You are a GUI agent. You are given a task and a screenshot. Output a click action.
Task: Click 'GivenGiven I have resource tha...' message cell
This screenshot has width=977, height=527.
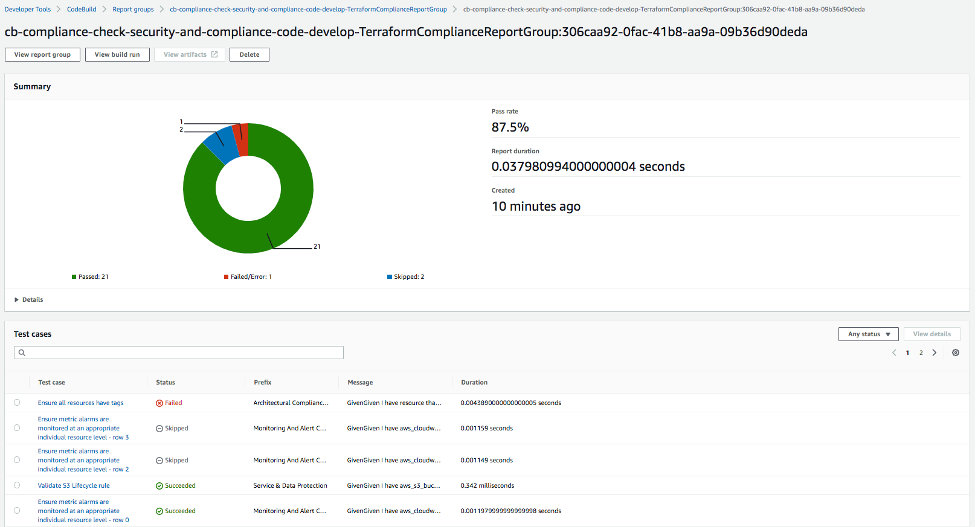[394, 403]
